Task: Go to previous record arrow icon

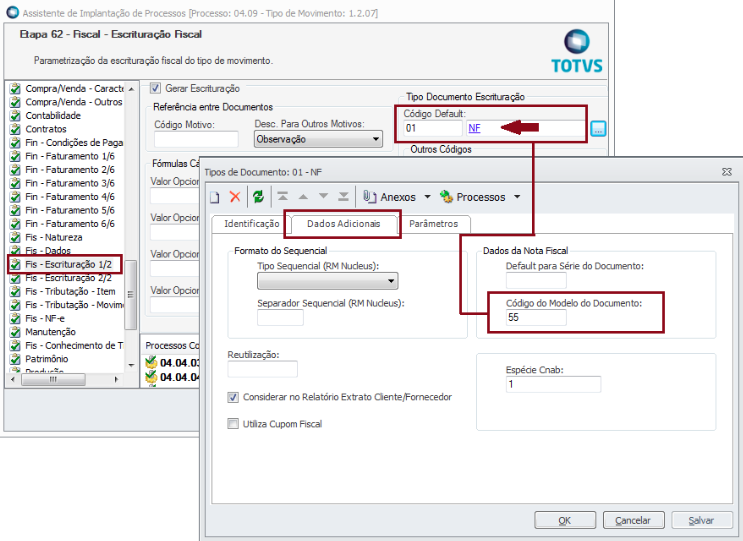Action: click(x=303, y=197)
